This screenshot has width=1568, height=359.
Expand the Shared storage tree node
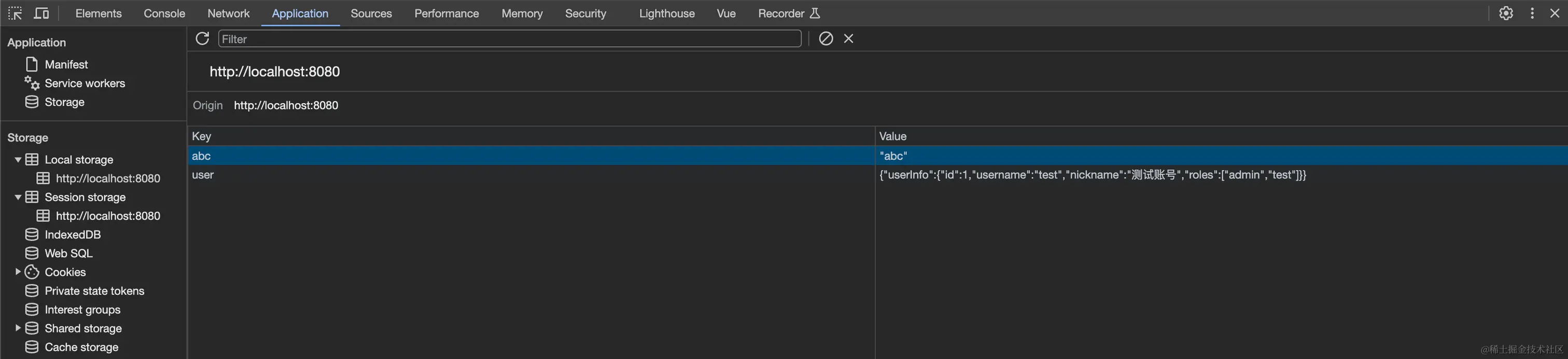[x=18, y=328]
